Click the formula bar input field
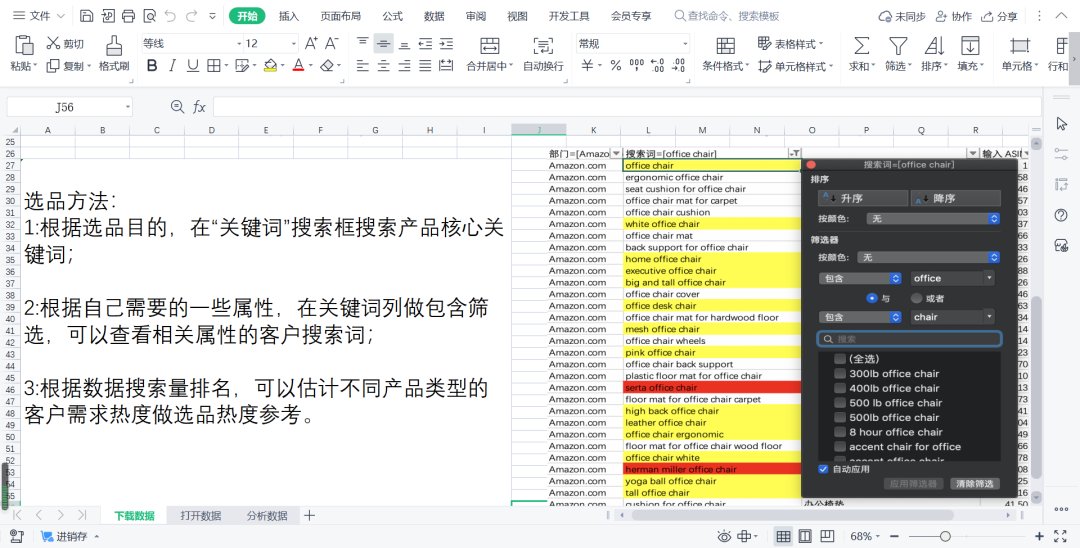Viewport: 1080px width, 548px height. pos(627,107)
